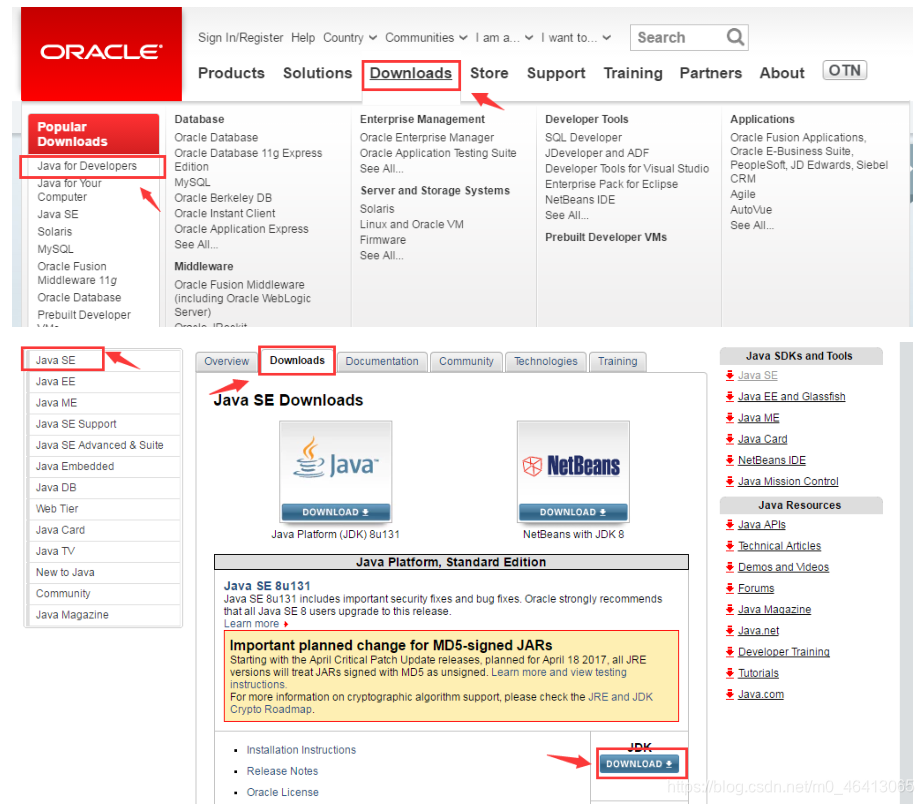The height and width of the screenshot is (805, 924).
Task: Open the 'I am a...' dropdown
Action: [504, 38]
